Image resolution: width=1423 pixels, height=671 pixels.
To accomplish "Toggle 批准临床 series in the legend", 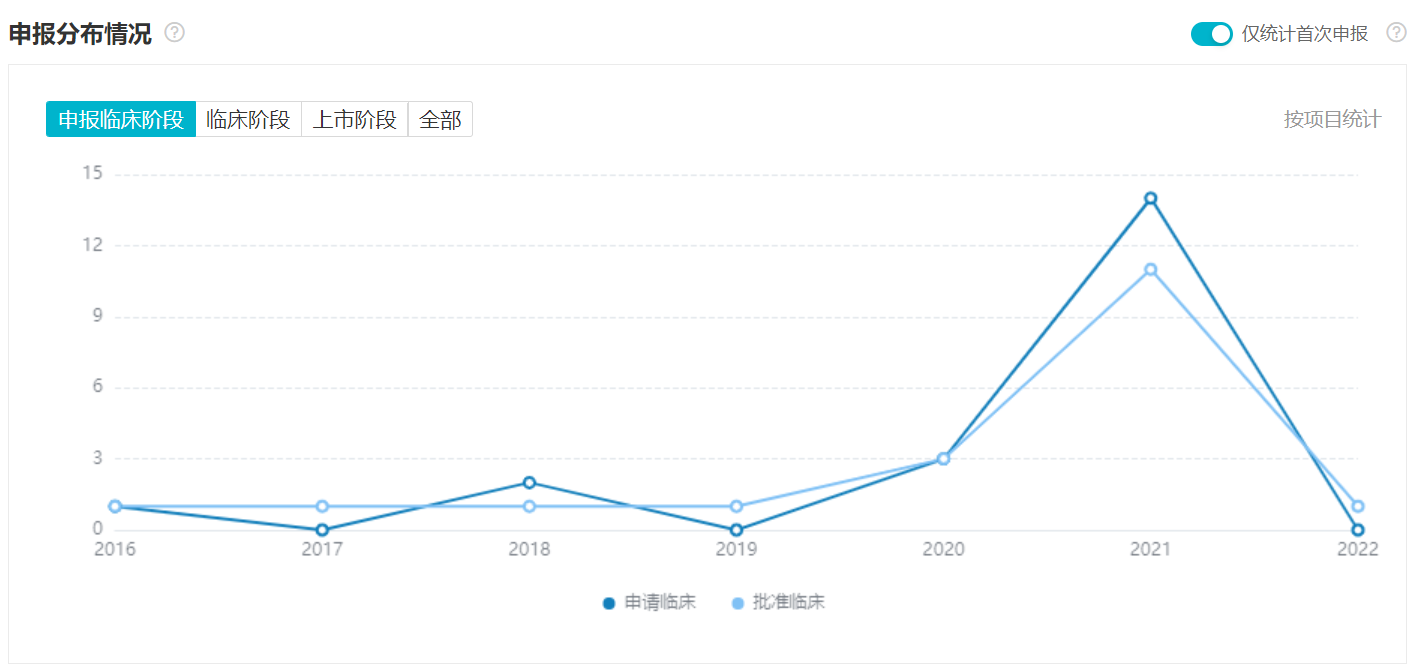I will tap(789, 603).
